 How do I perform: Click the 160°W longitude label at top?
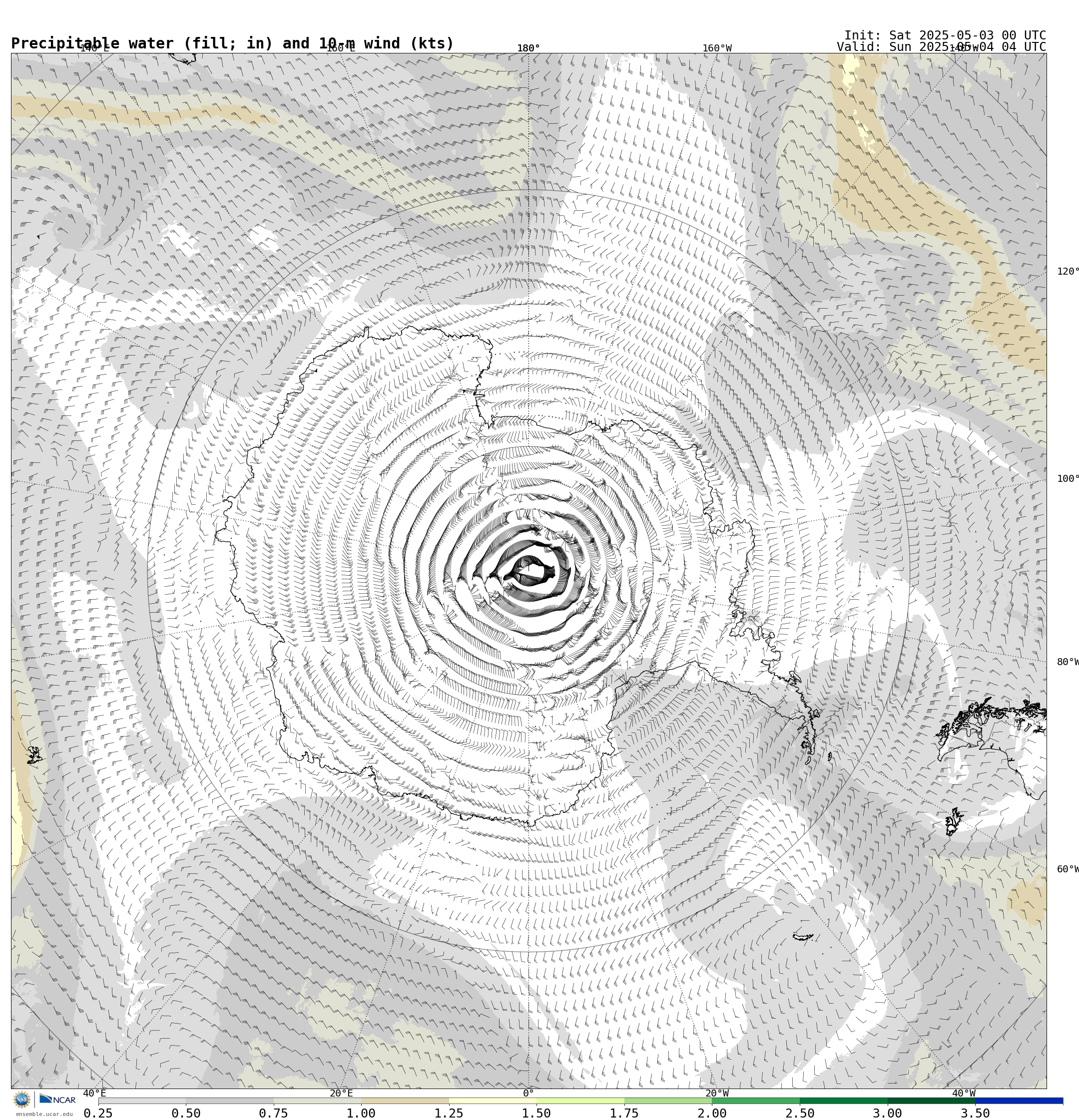(716, 48)
